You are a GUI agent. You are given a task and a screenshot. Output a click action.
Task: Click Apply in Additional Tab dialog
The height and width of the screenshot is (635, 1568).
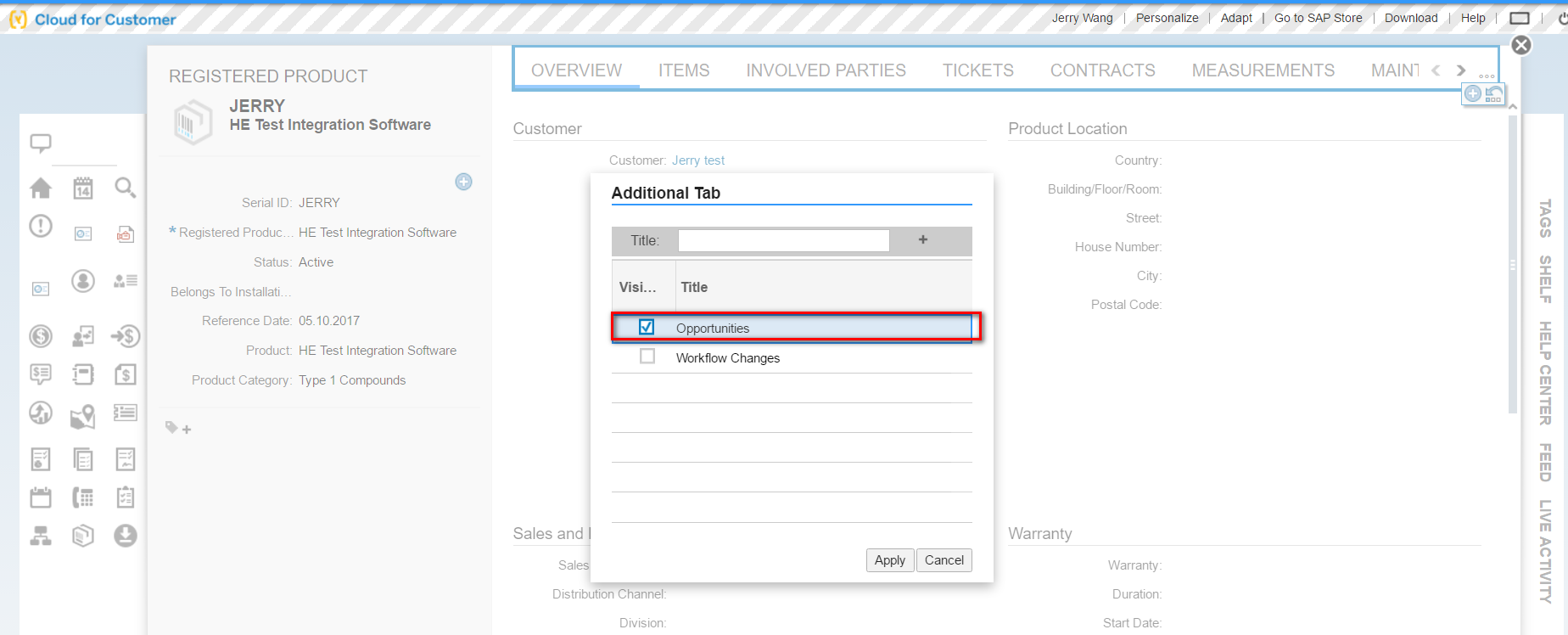click(x=890, y=560)
